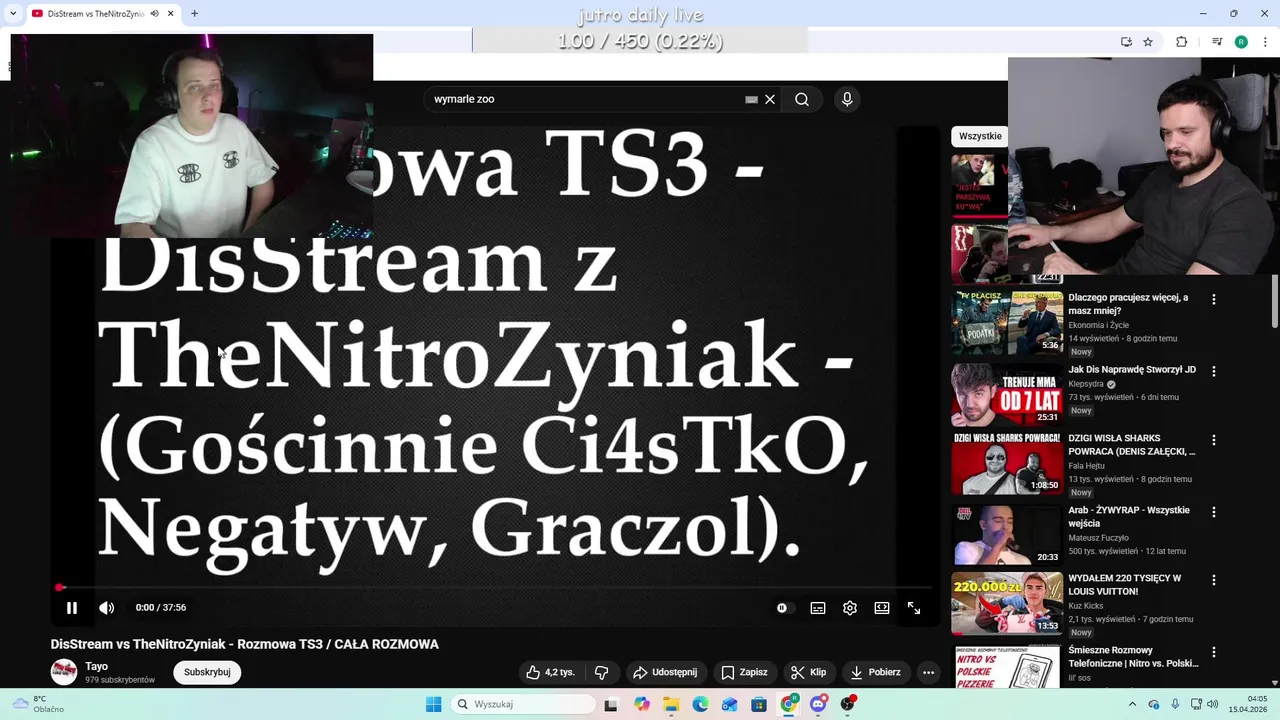
Task: Open the browser tab search dropdown
Action: coord(12,14)
